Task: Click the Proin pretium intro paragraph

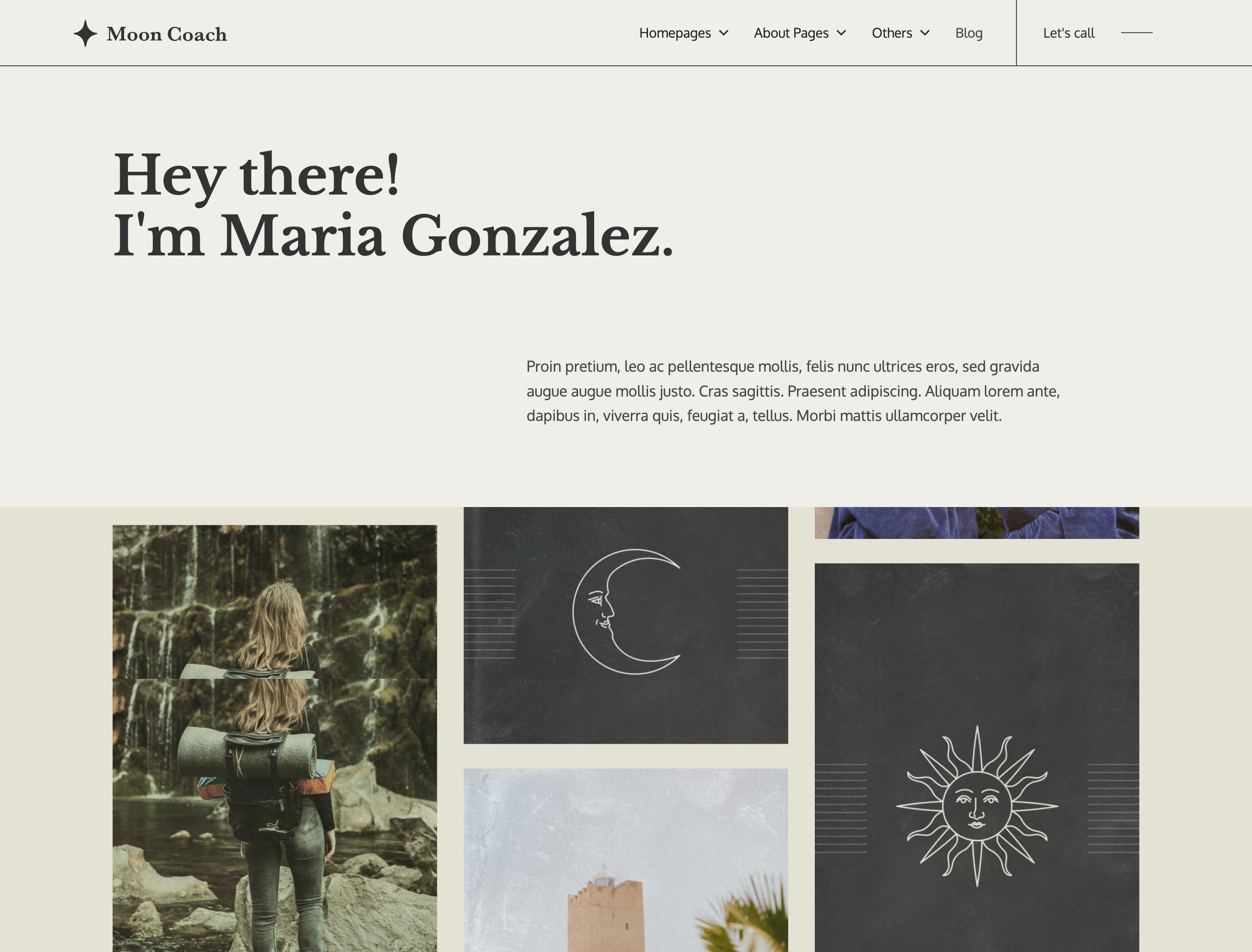Action: (793, 391)
